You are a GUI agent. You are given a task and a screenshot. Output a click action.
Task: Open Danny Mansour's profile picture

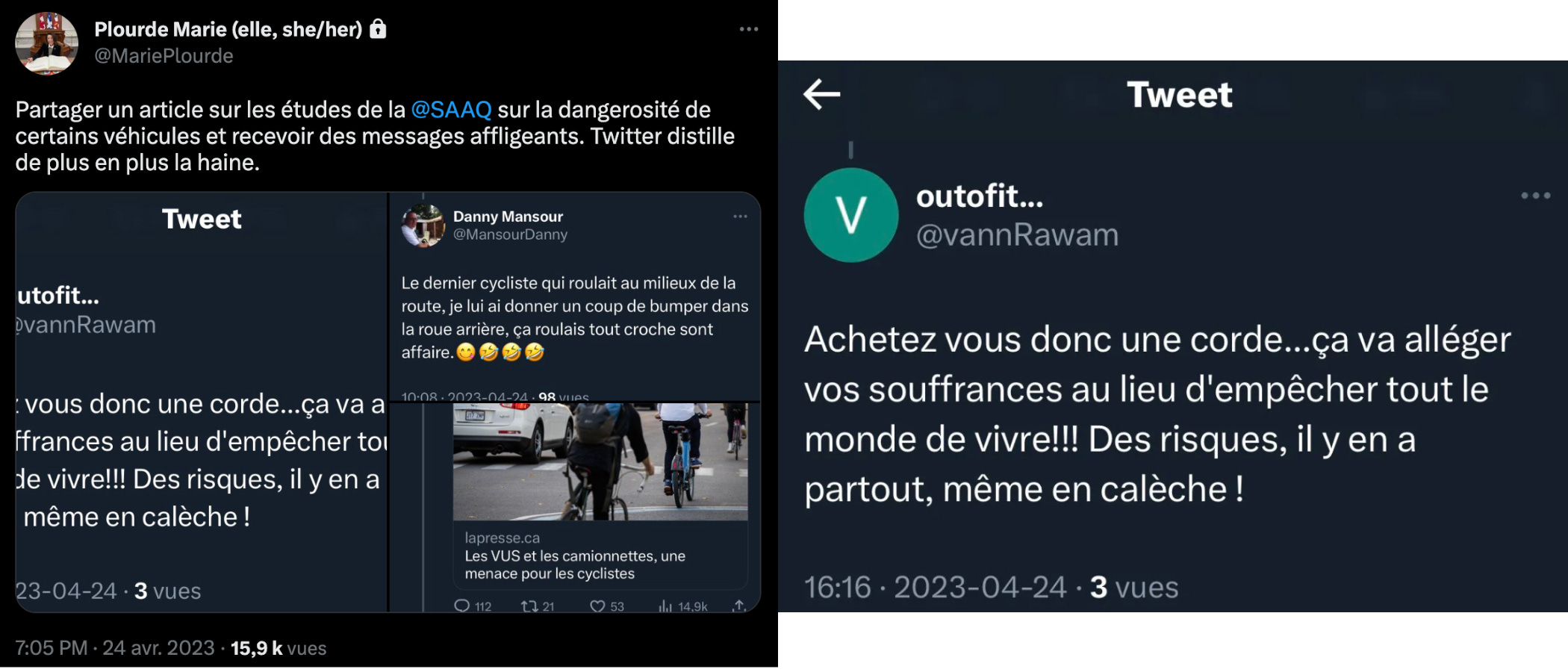pyautogui.click(x=423, y=225)
